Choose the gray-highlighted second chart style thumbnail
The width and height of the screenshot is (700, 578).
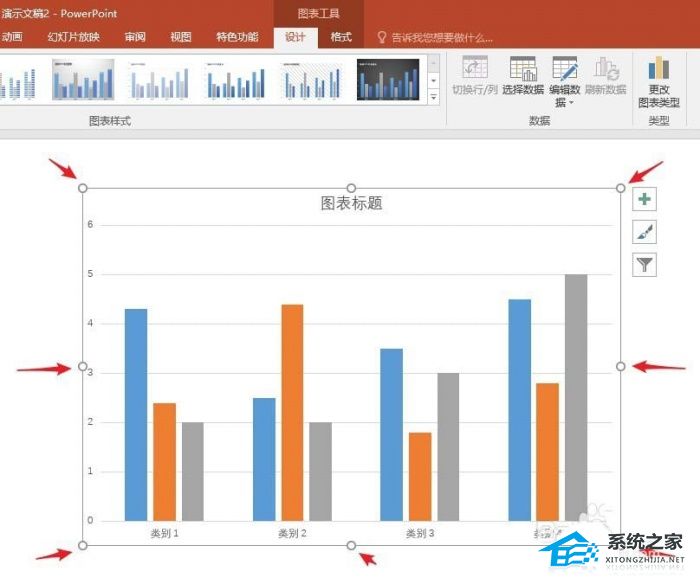pyautogui.click(x=83, y=80)
